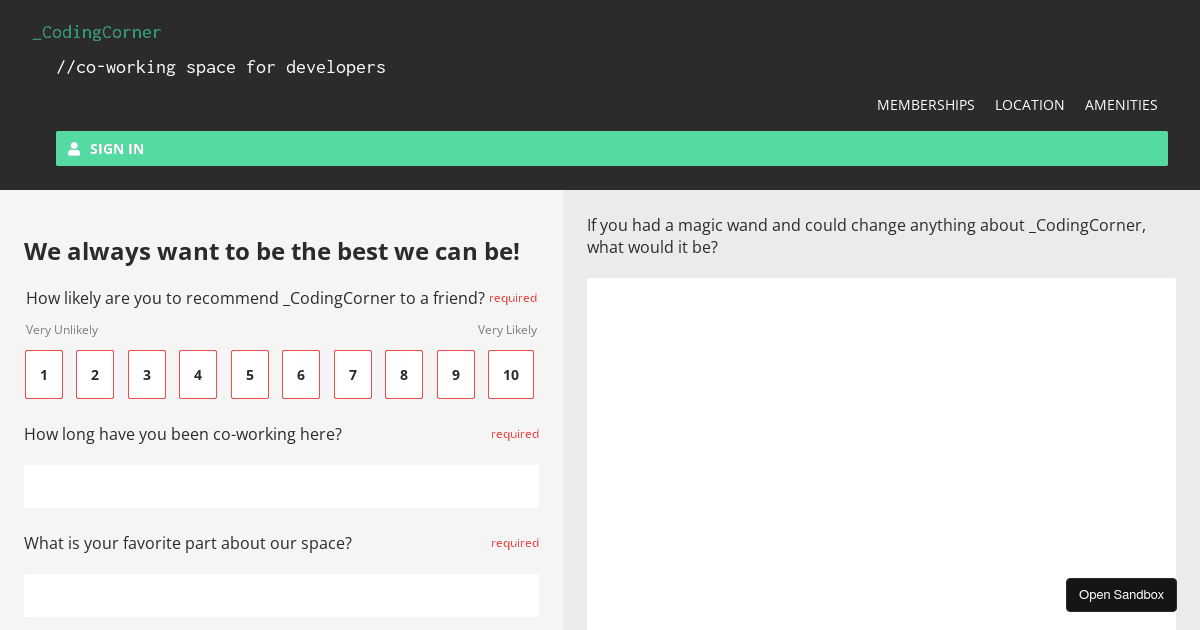
Task: Click the Open Sandbox button
Action: (1121, 594)
